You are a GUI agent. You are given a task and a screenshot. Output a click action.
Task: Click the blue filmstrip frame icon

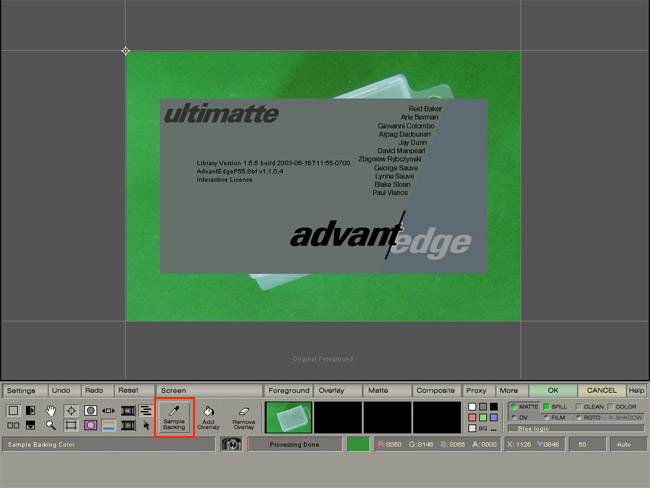[128, 410]
